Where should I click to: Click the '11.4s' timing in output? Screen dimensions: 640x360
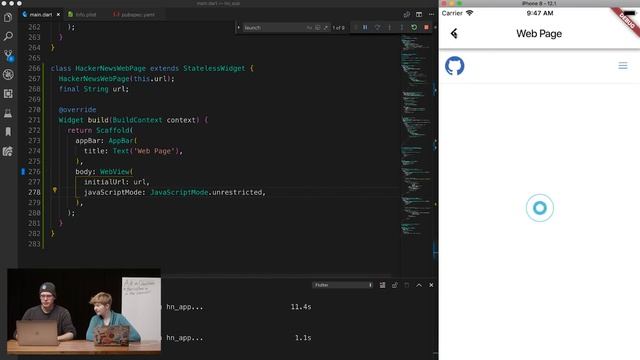(301, 307)
